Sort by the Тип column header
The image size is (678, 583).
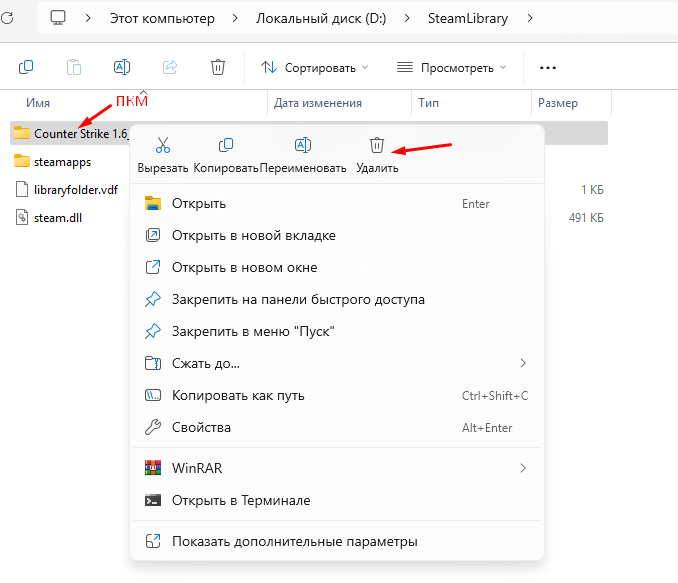(428, 103)
